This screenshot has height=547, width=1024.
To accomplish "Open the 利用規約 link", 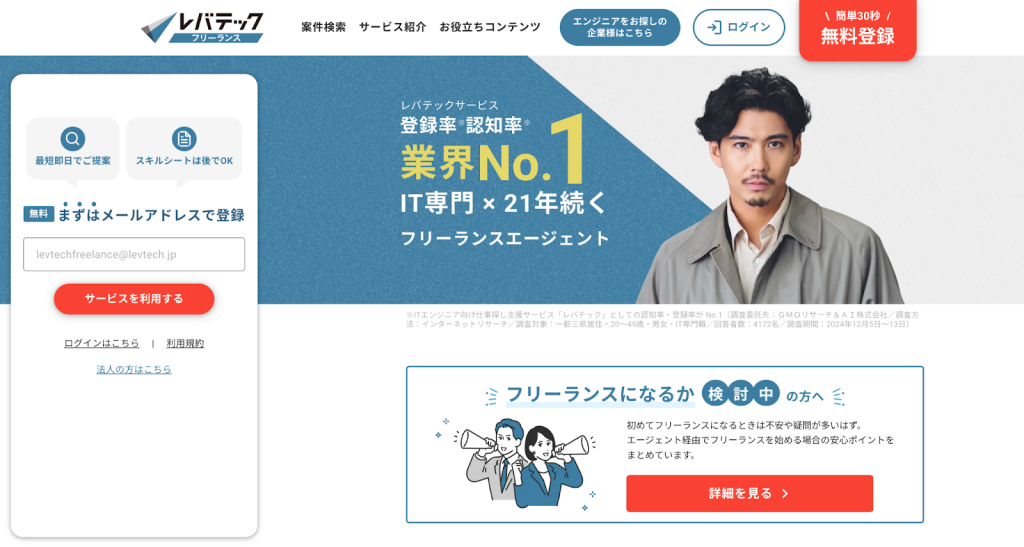I will click(x=185, y=343).
